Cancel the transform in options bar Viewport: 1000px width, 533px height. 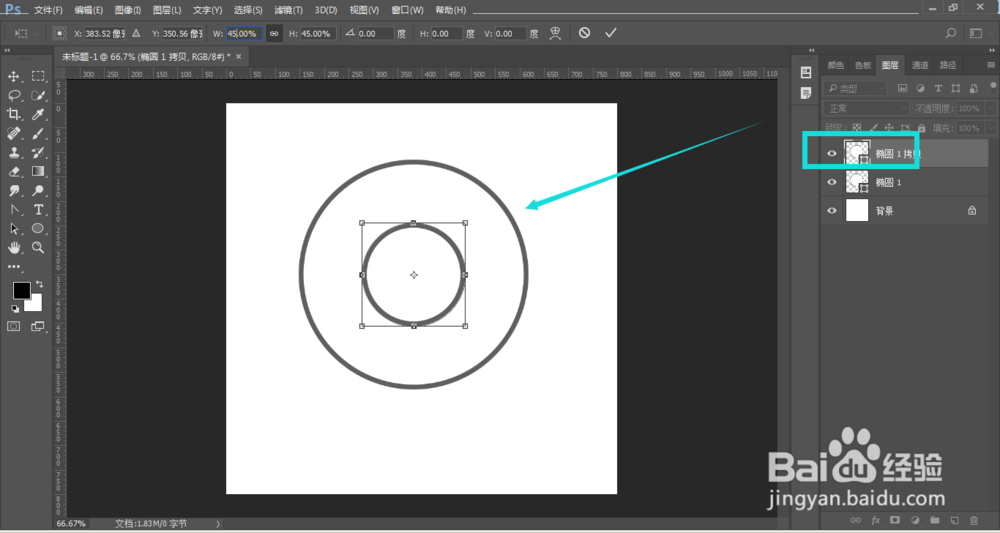pyautogui.click(x=584, y=33)
